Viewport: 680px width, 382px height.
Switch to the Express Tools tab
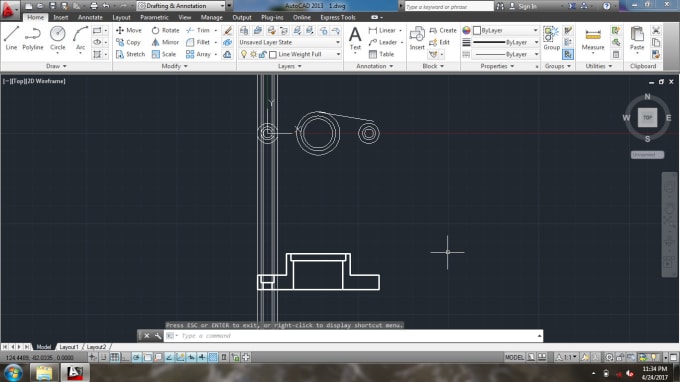338,17
